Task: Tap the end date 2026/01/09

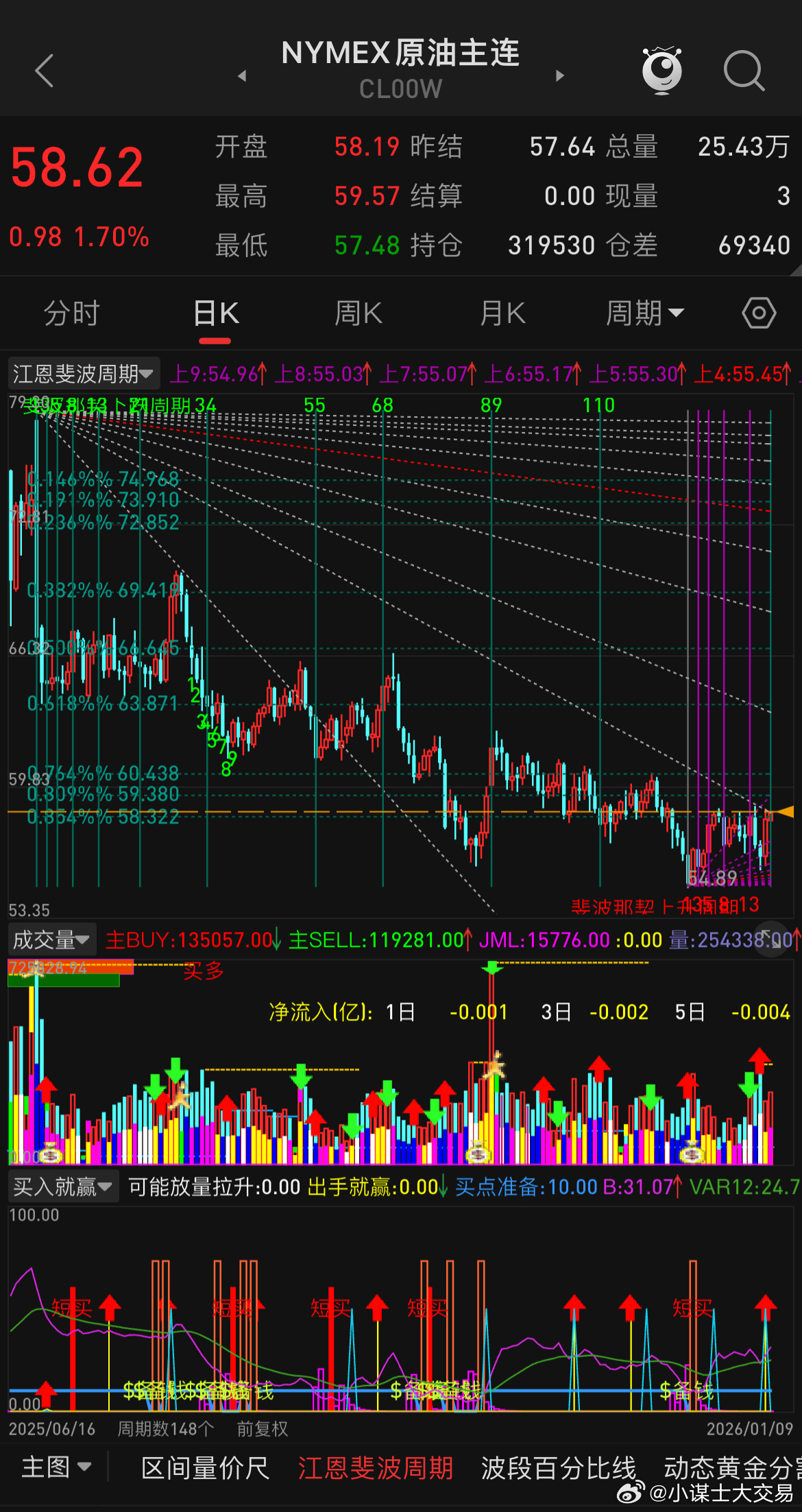Action: [750, 1428]
